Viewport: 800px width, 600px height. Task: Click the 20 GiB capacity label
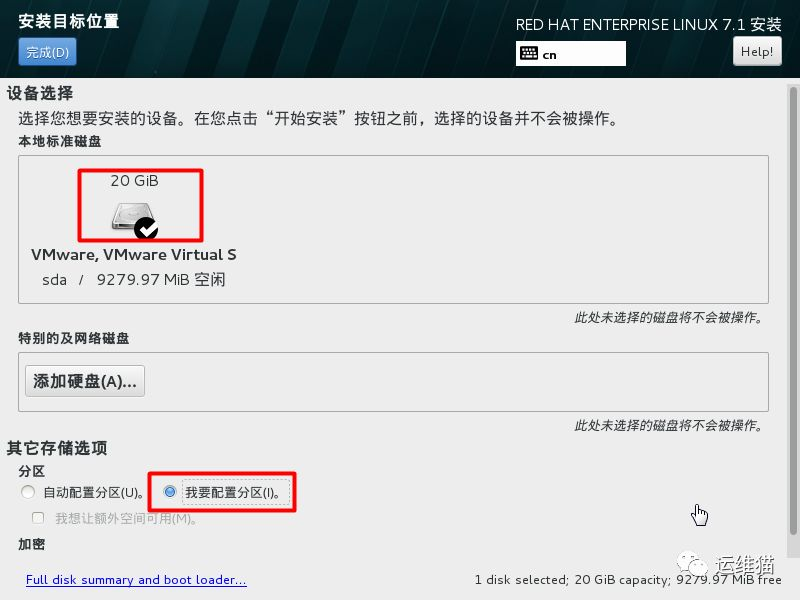pos(135,181)
